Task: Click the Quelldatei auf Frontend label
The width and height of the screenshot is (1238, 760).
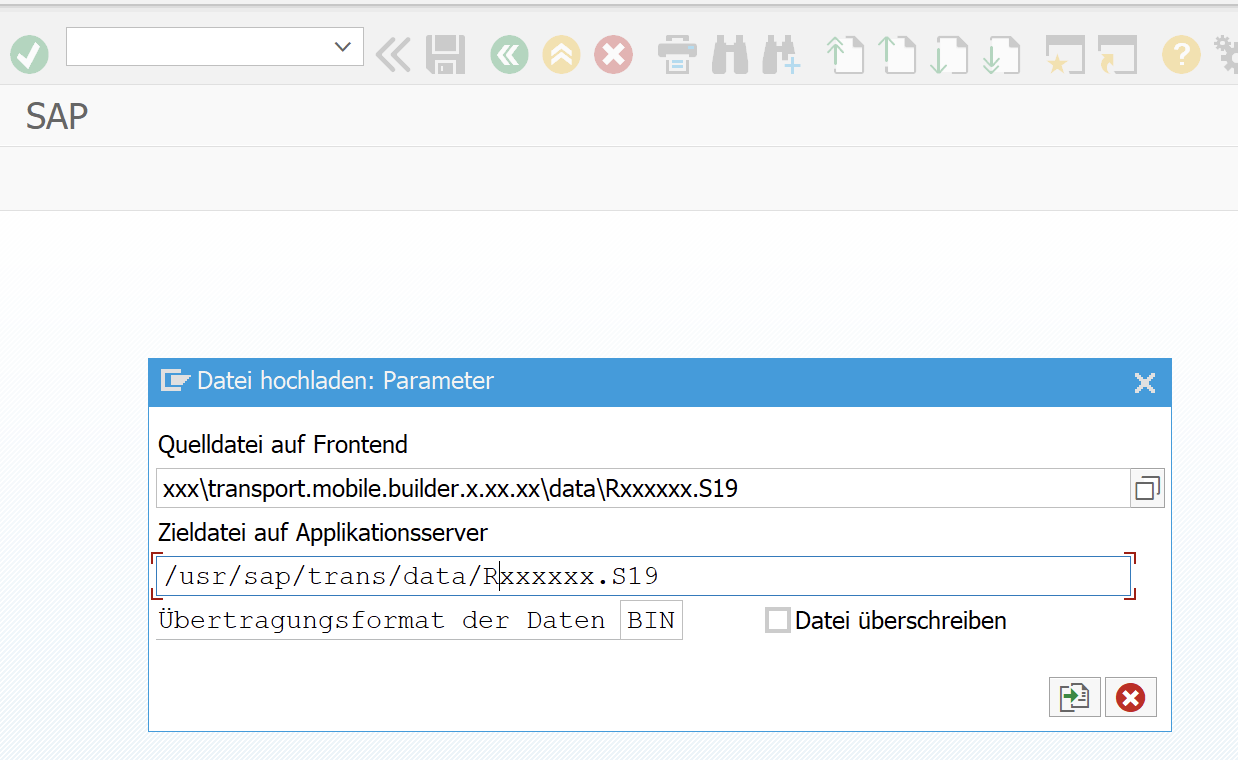Action: click(x=283, y=444)
